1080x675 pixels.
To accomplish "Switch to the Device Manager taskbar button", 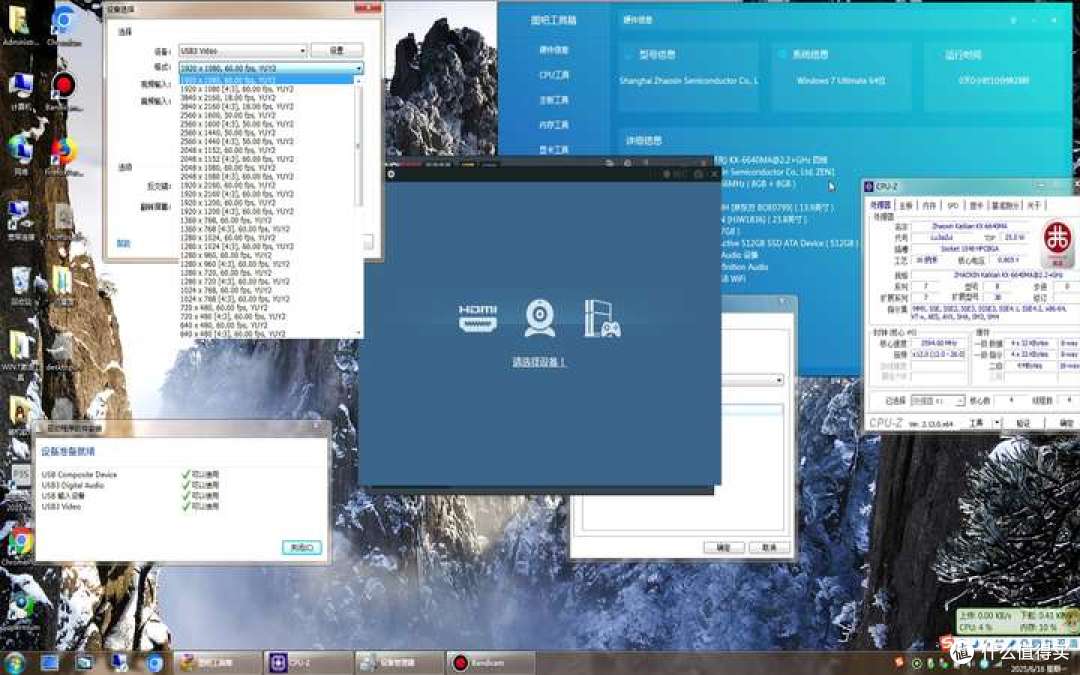I will pyautogui.click(x=400, y=663).
